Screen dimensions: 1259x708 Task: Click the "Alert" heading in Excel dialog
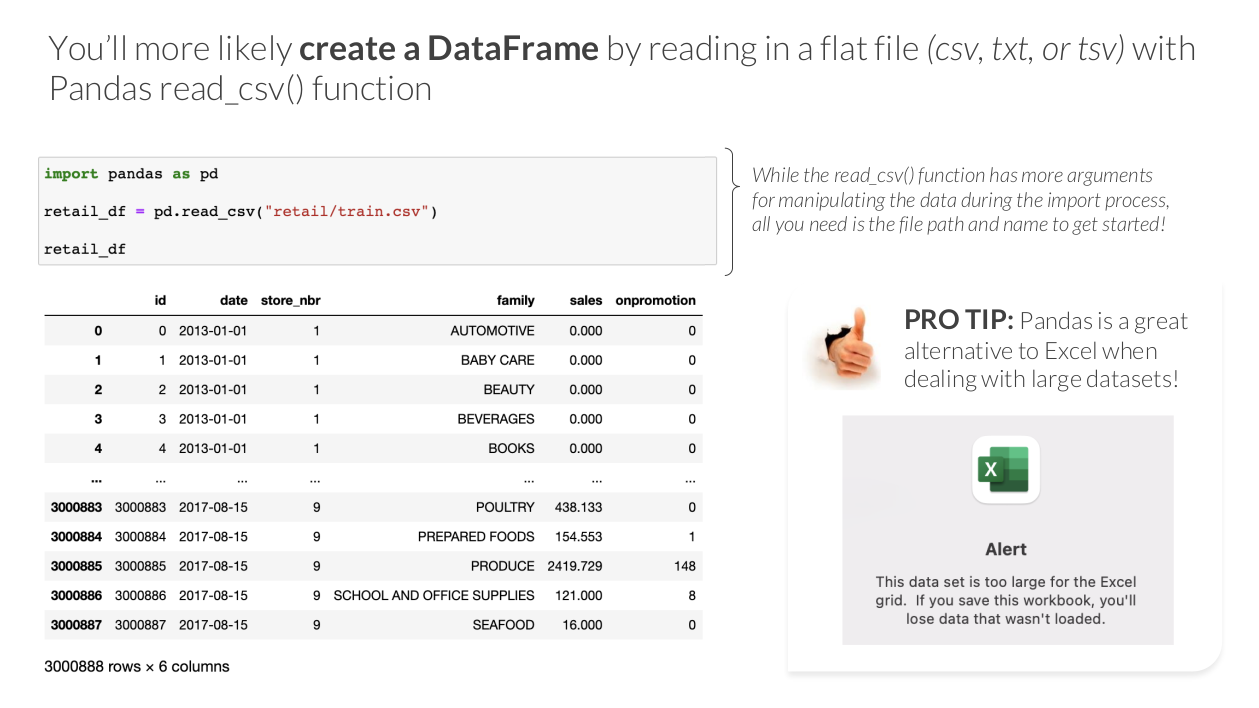[1006, 549]
